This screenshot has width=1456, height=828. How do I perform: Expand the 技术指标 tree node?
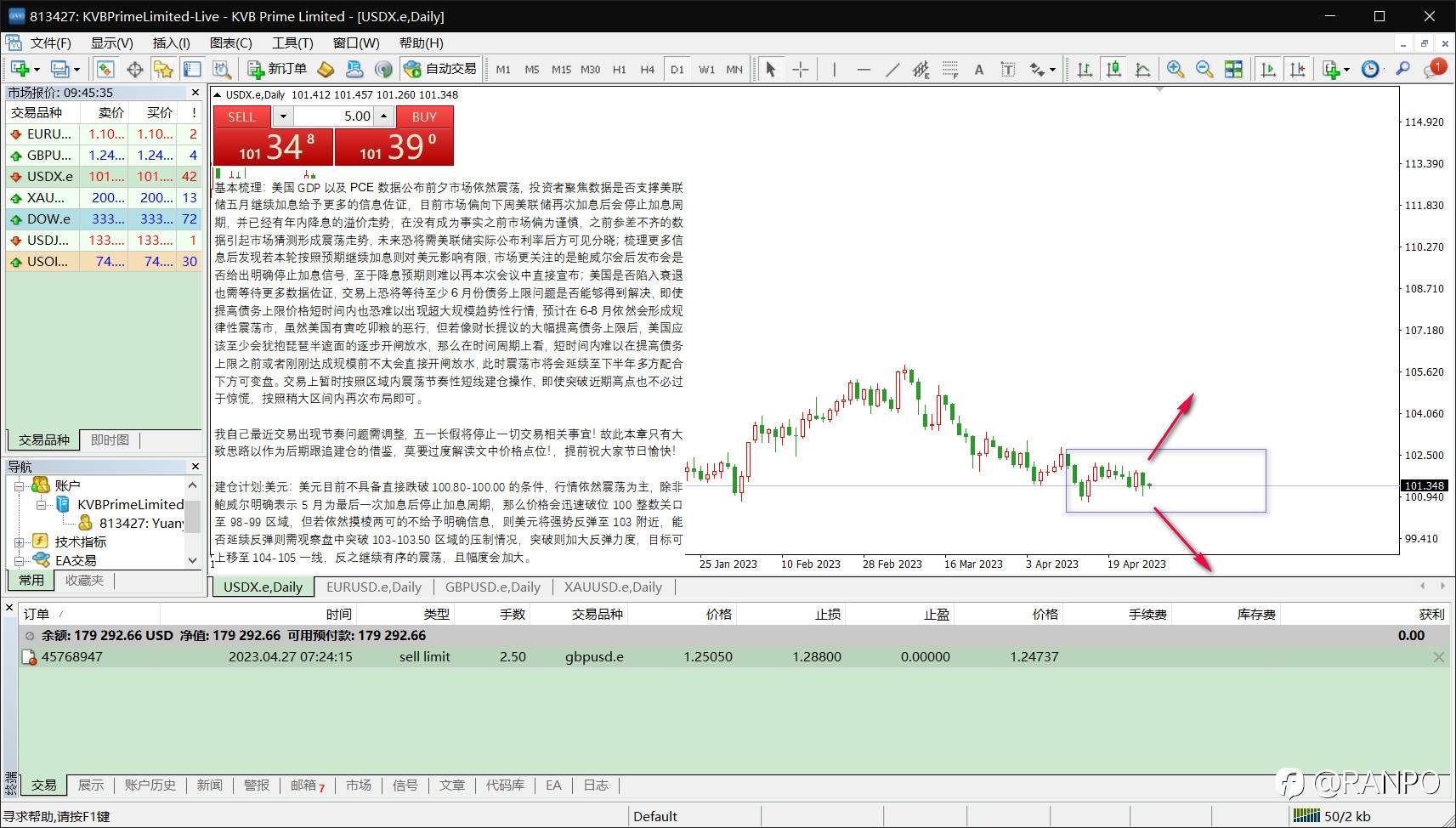tap(20, 542)
